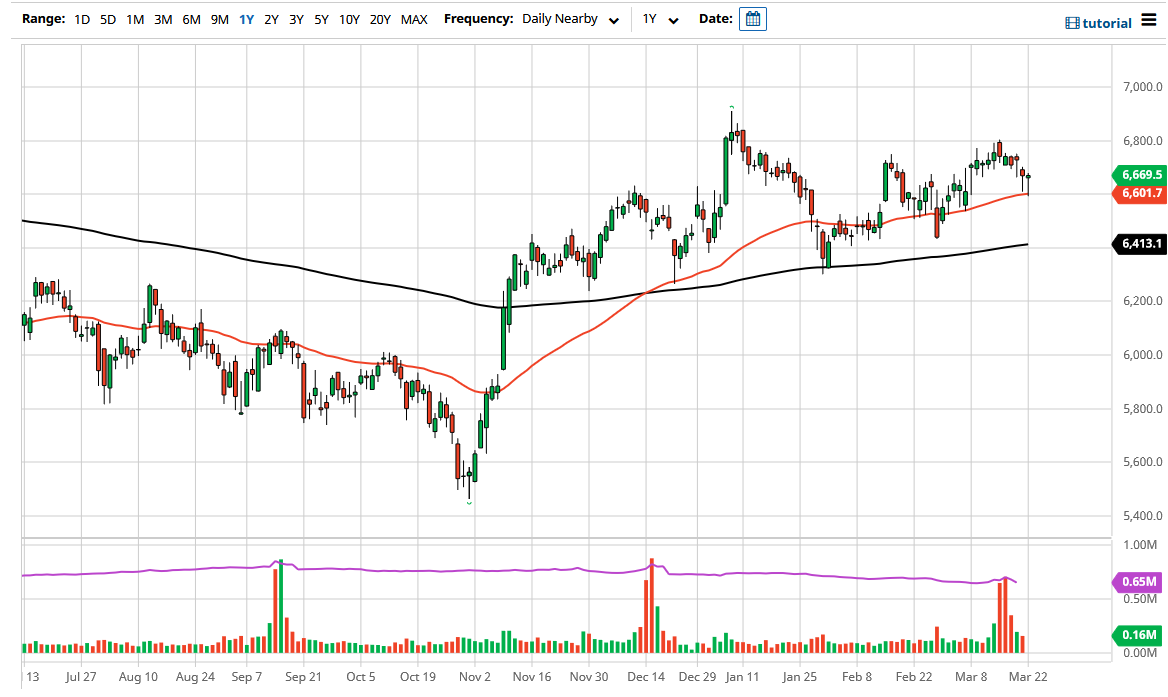Click the Mar 22 date axis label

tap(1028, 677)
